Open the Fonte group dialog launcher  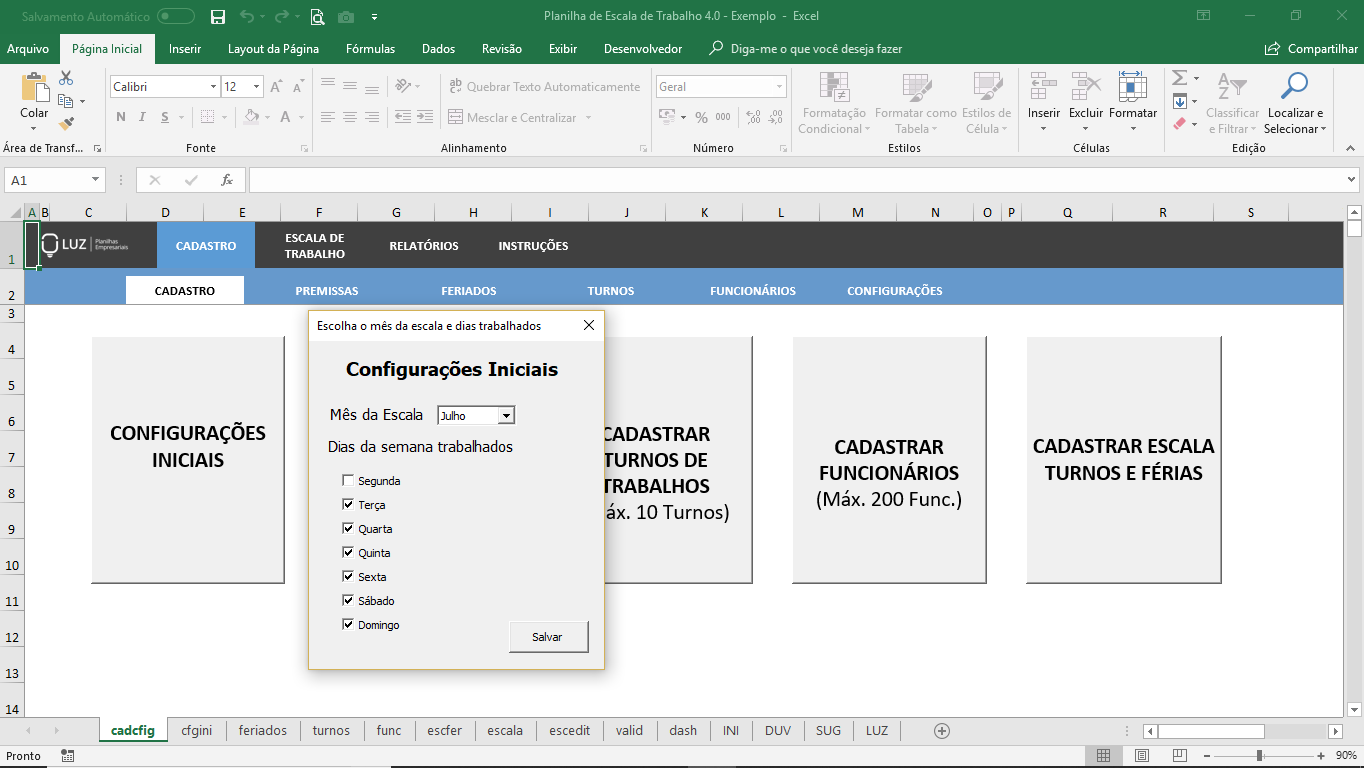(304, 148)
